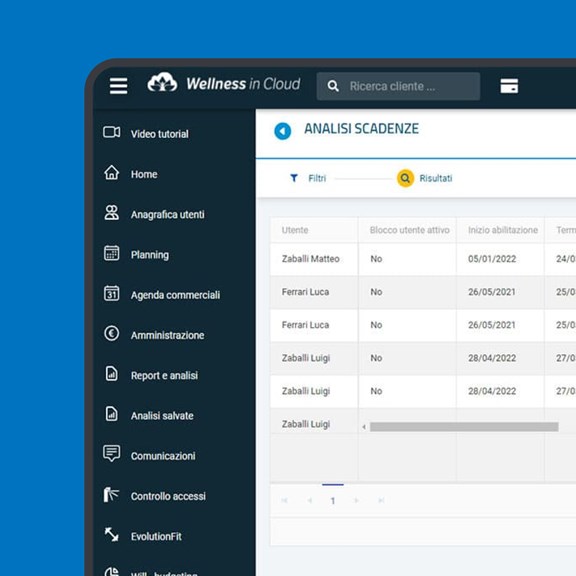Screen dimensions: 576x576
Task: Go to first page pager icon
Action: coord(284,500)
